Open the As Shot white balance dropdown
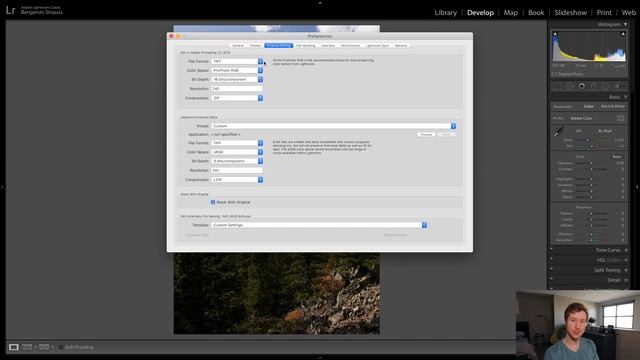 pos(606,131)
